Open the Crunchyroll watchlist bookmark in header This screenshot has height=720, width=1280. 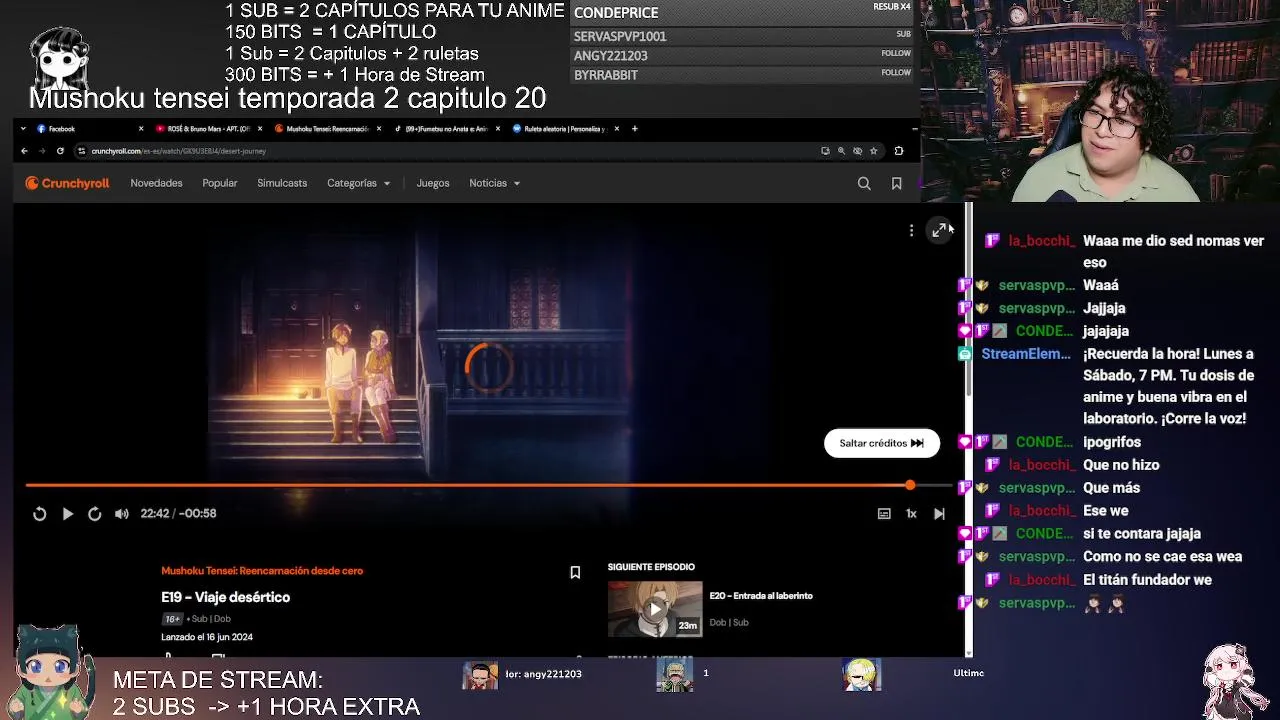point(896,183)
